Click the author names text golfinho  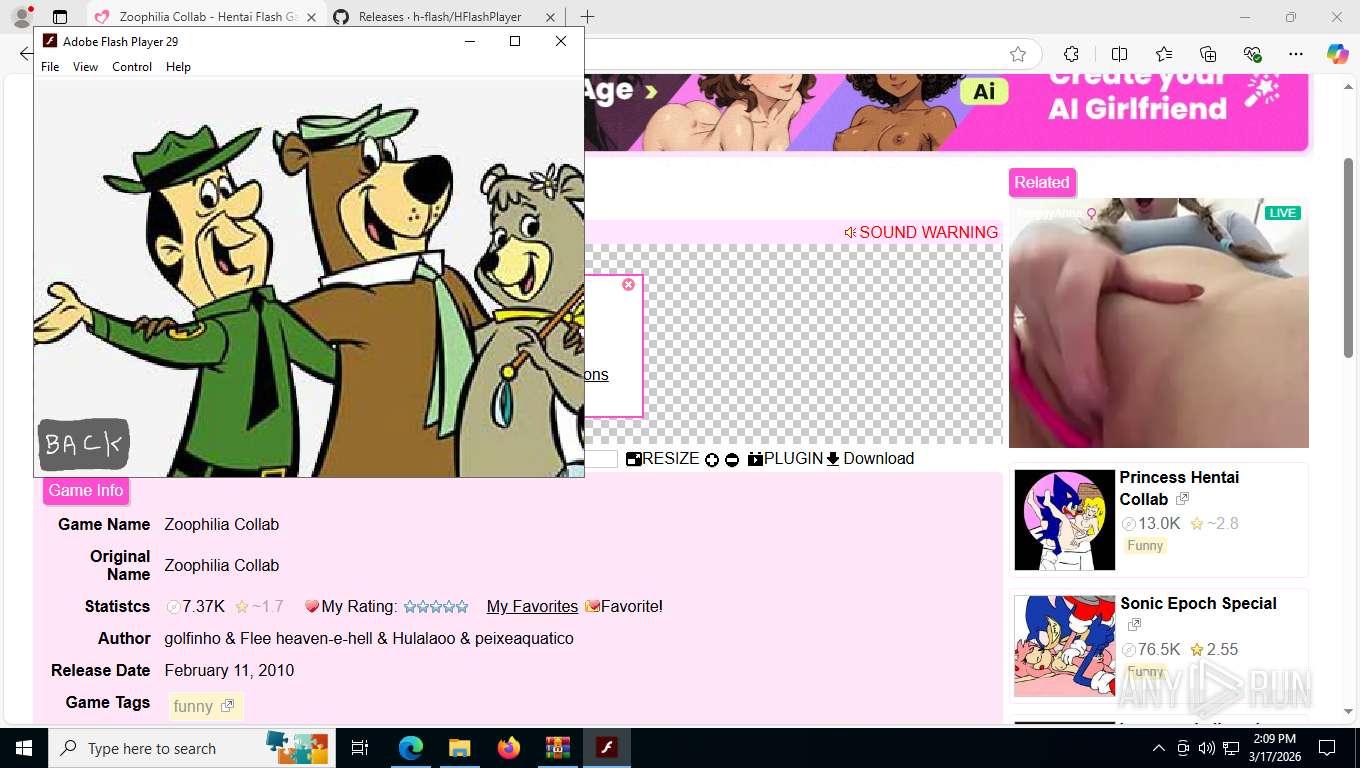[x=369, y=639]
